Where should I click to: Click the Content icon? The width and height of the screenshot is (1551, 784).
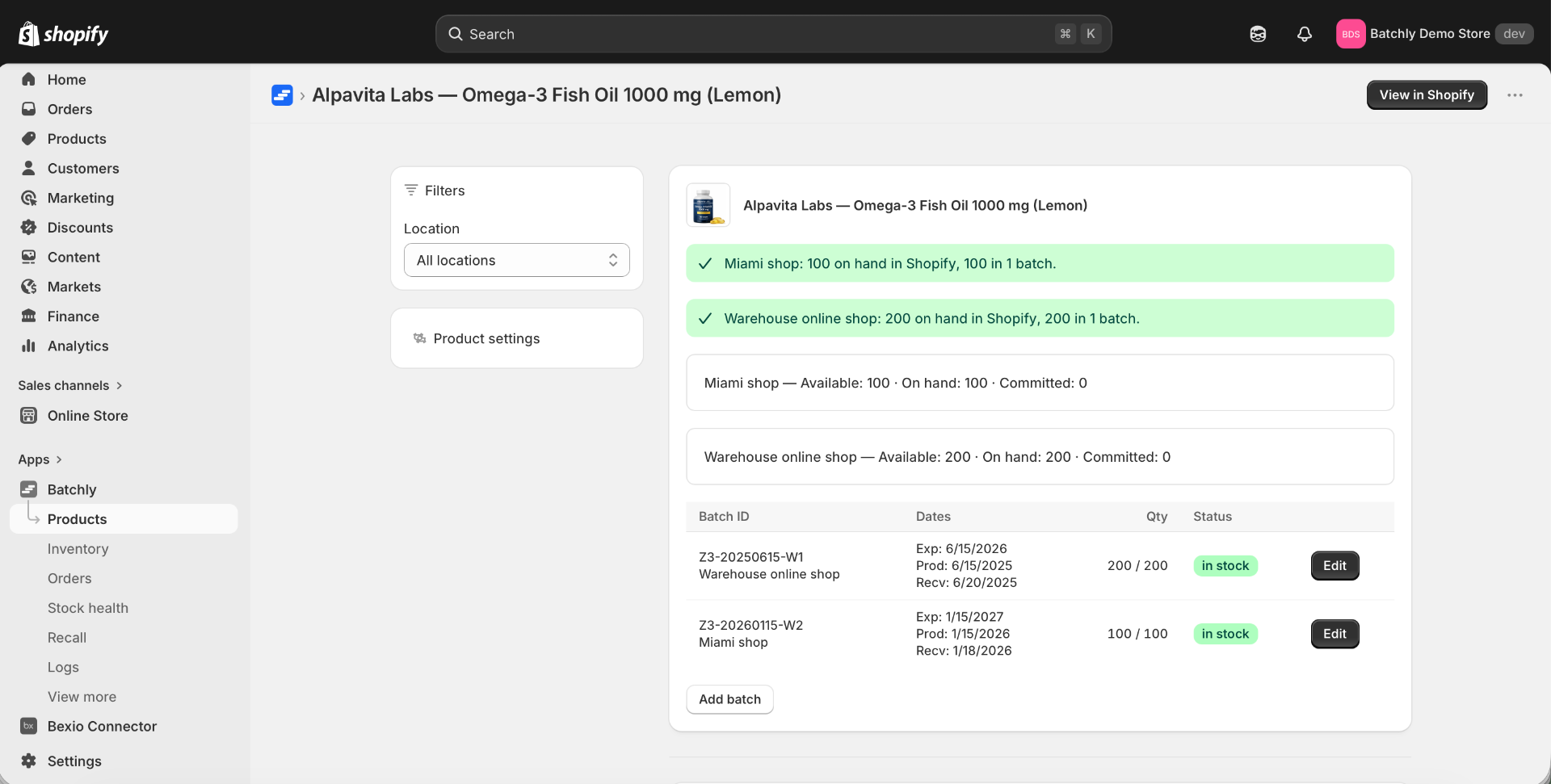29,257
